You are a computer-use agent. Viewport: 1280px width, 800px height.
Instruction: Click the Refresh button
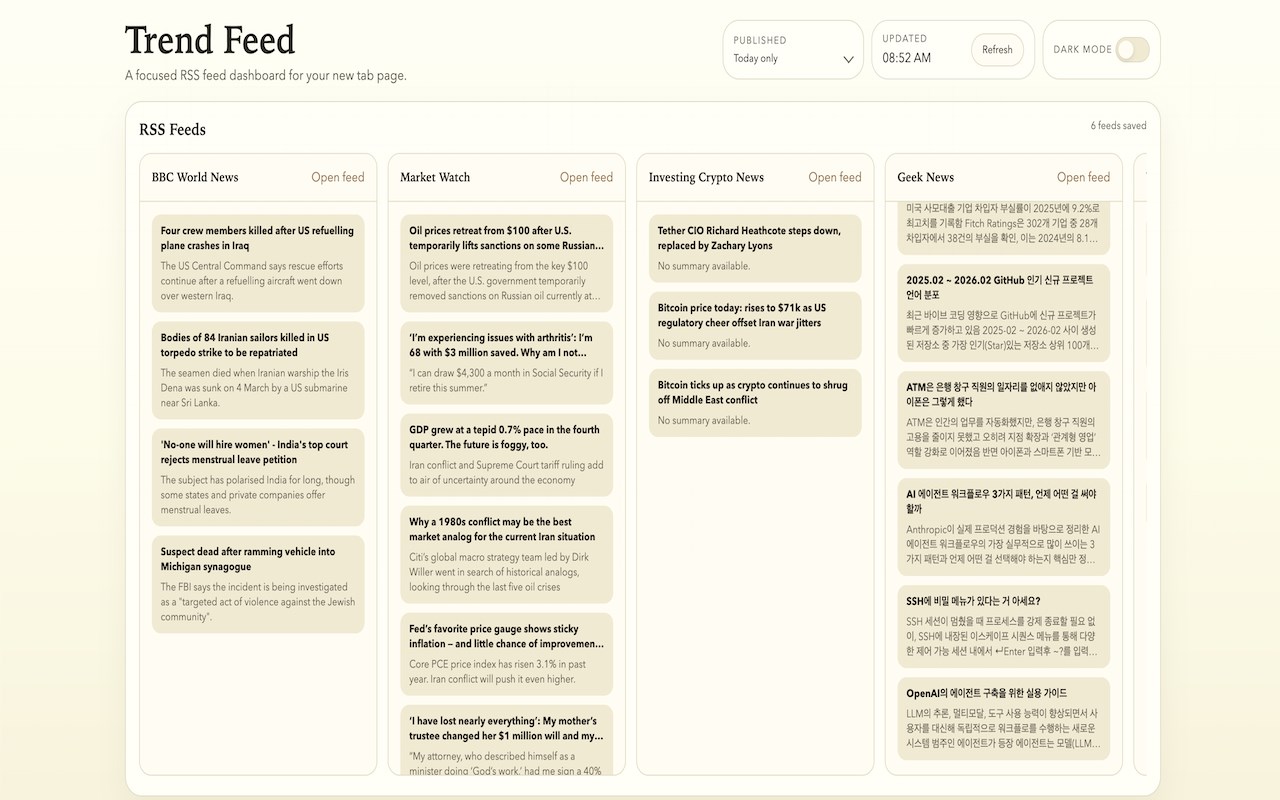[997, 50]
